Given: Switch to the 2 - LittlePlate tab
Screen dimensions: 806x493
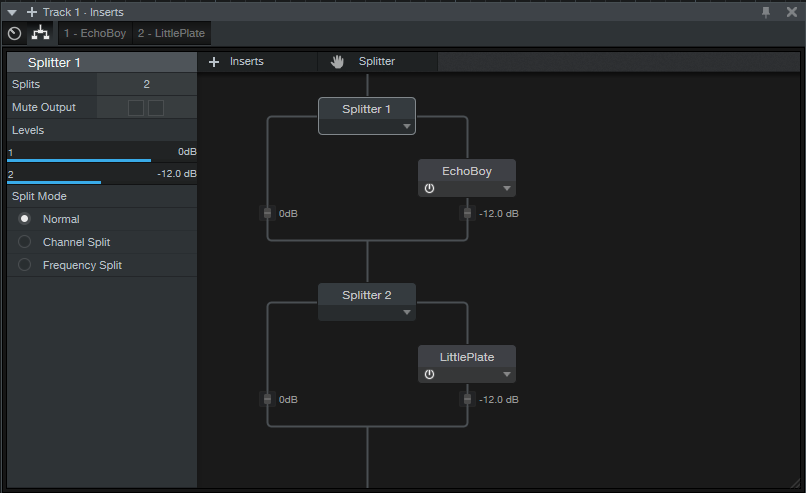Looking at the screenshot, I should coord(171,33).
